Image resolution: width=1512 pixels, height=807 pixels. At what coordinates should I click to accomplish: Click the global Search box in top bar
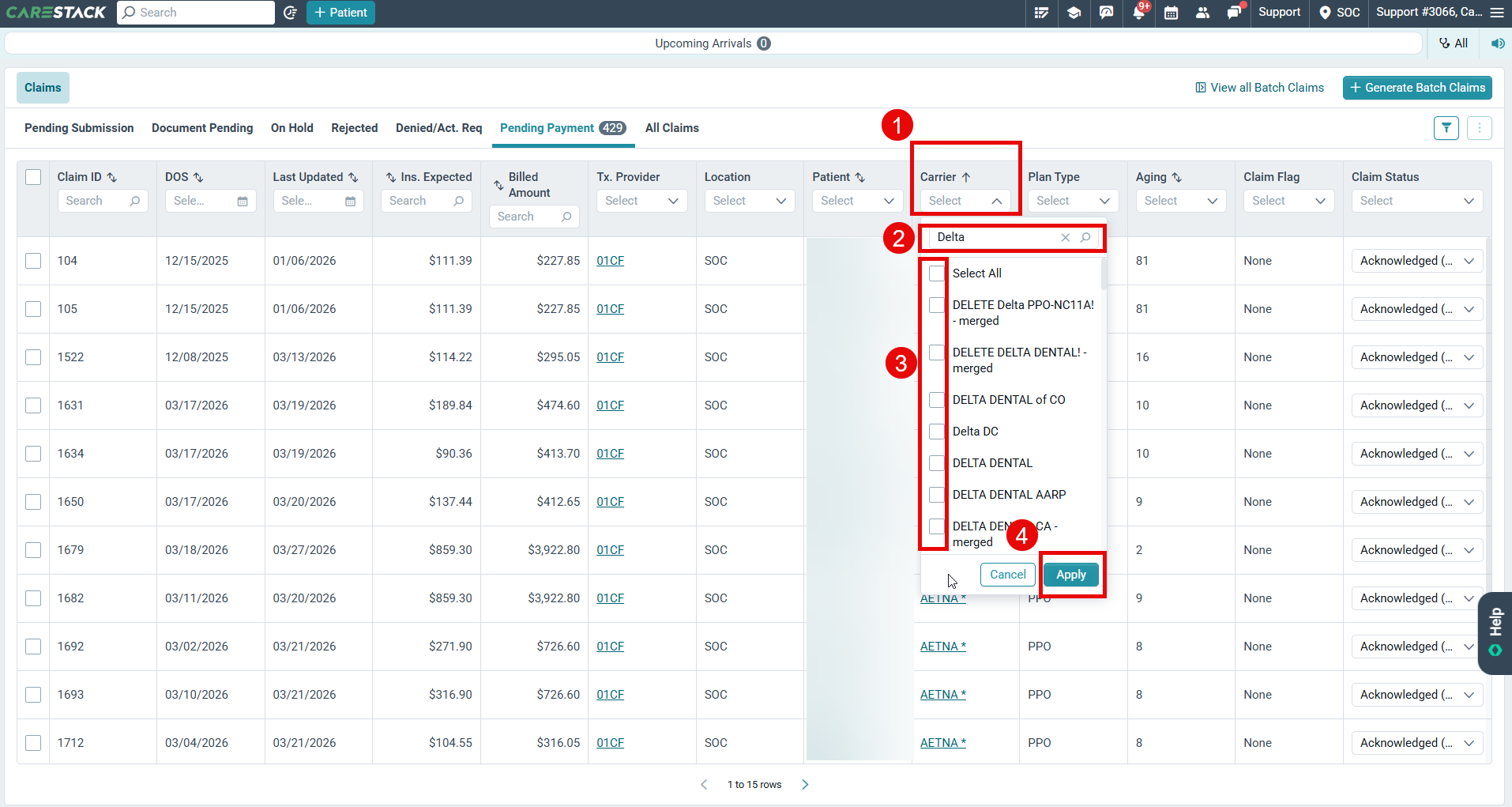click(196, 13)
